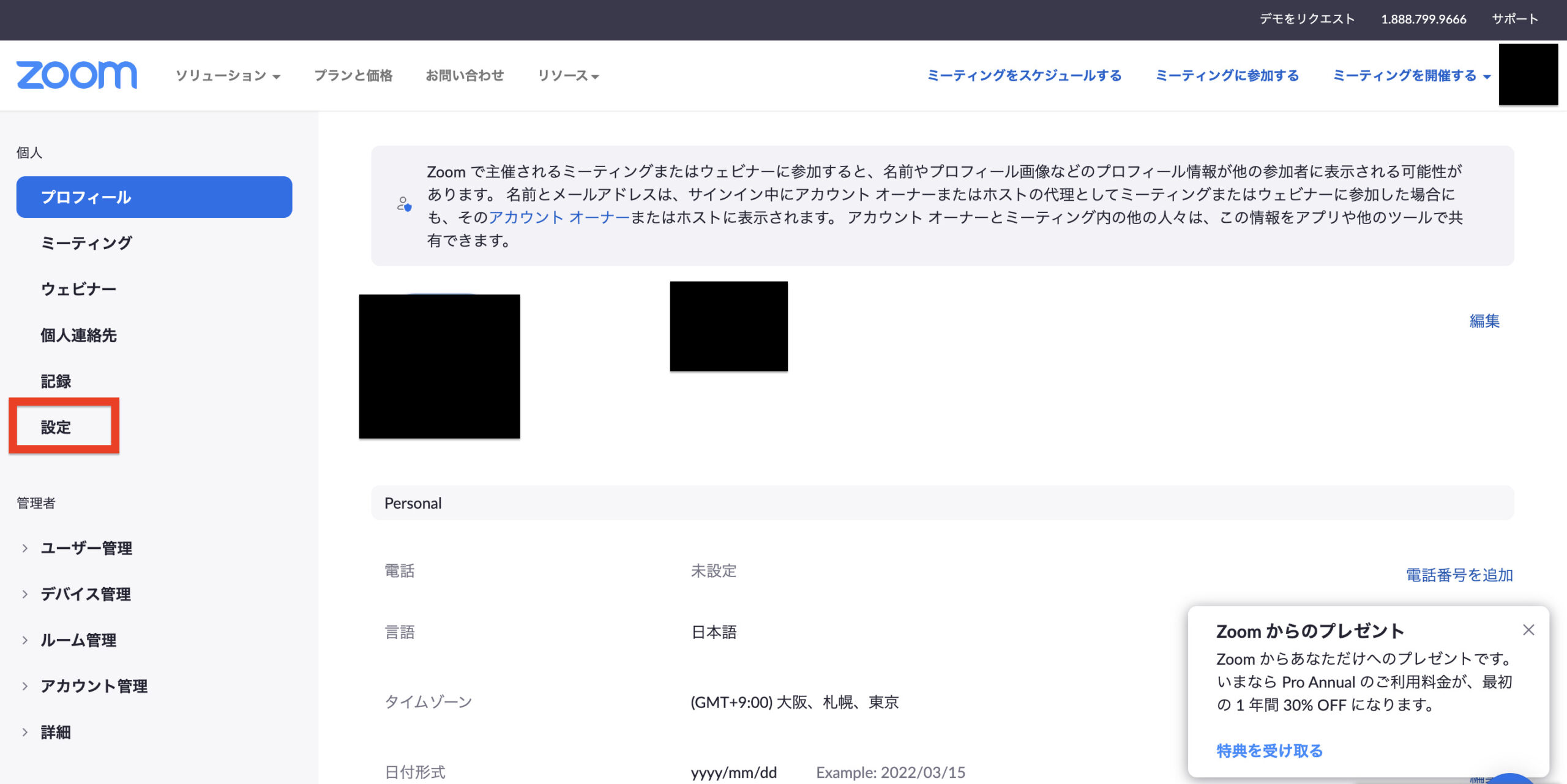Click the アカウント オーナー link in notice
Image resolution: width=1567 pixels, height=784 pixels.
point(559,217)
